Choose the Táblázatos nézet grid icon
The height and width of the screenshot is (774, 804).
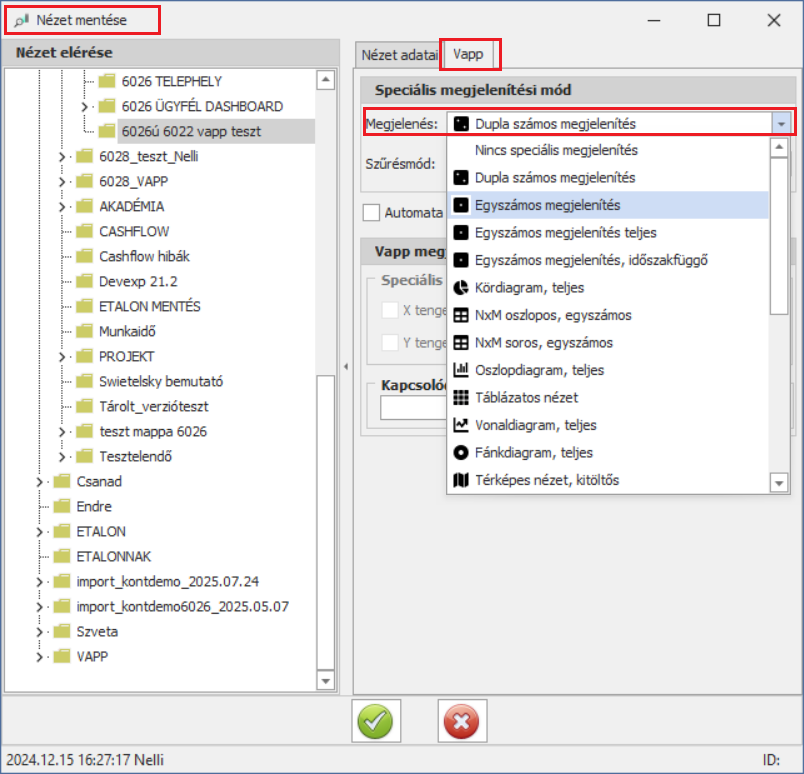(461, 397)
